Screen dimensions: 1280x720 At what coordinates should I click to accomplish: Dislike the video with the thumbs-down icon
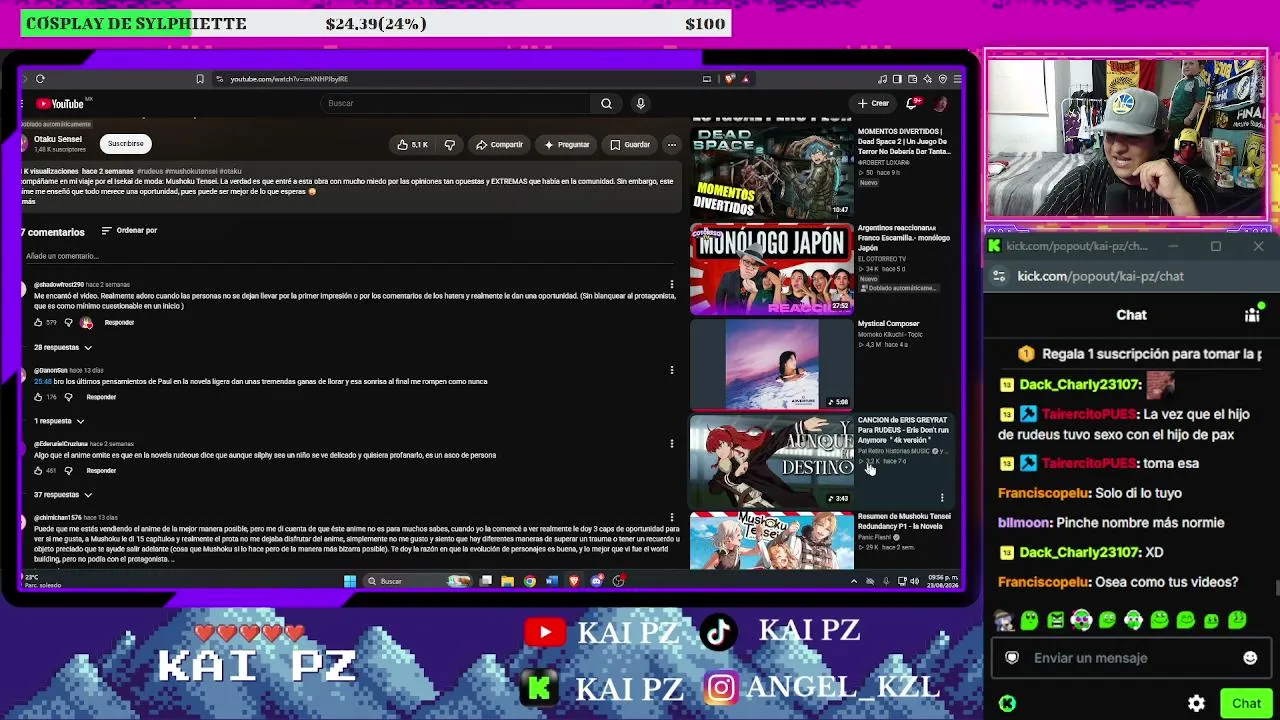click(x=450, y=145)
